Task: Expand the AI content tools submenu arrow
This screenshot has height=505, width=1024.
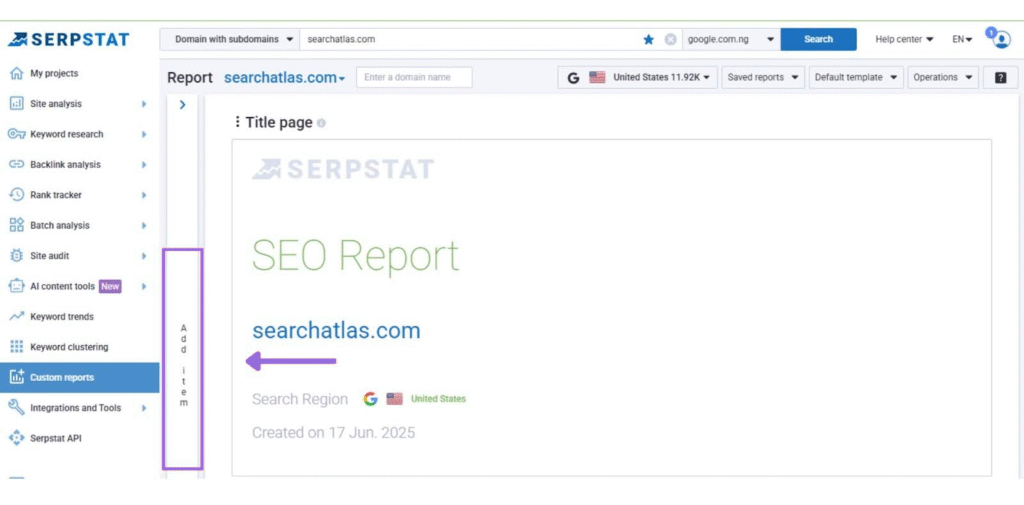Action: tap(144, 286)
